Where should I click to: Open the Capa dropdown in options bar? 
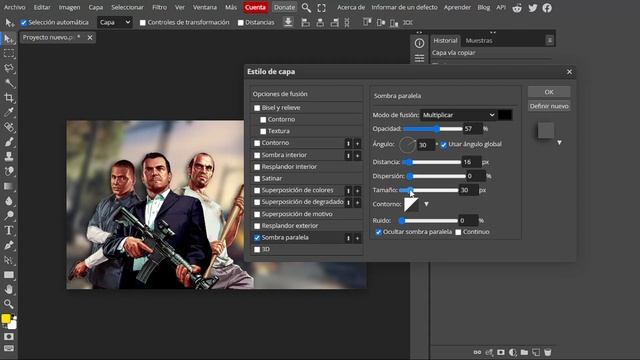click(x=115, y=22)
